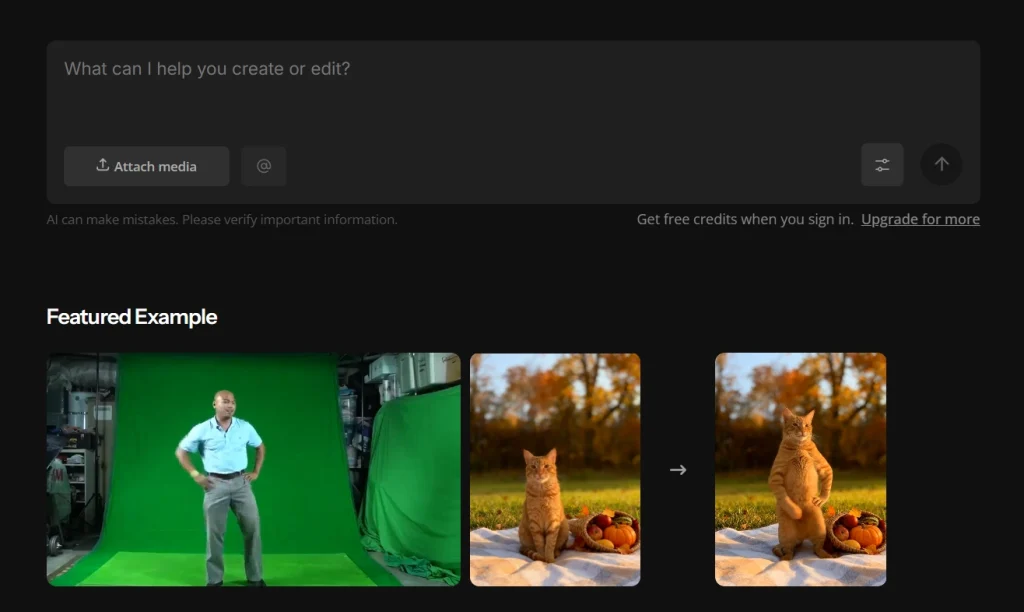Click the 'Get free credits when you sign in' text
Viewport: 1024px width, 612px height.
pos(745,219)
